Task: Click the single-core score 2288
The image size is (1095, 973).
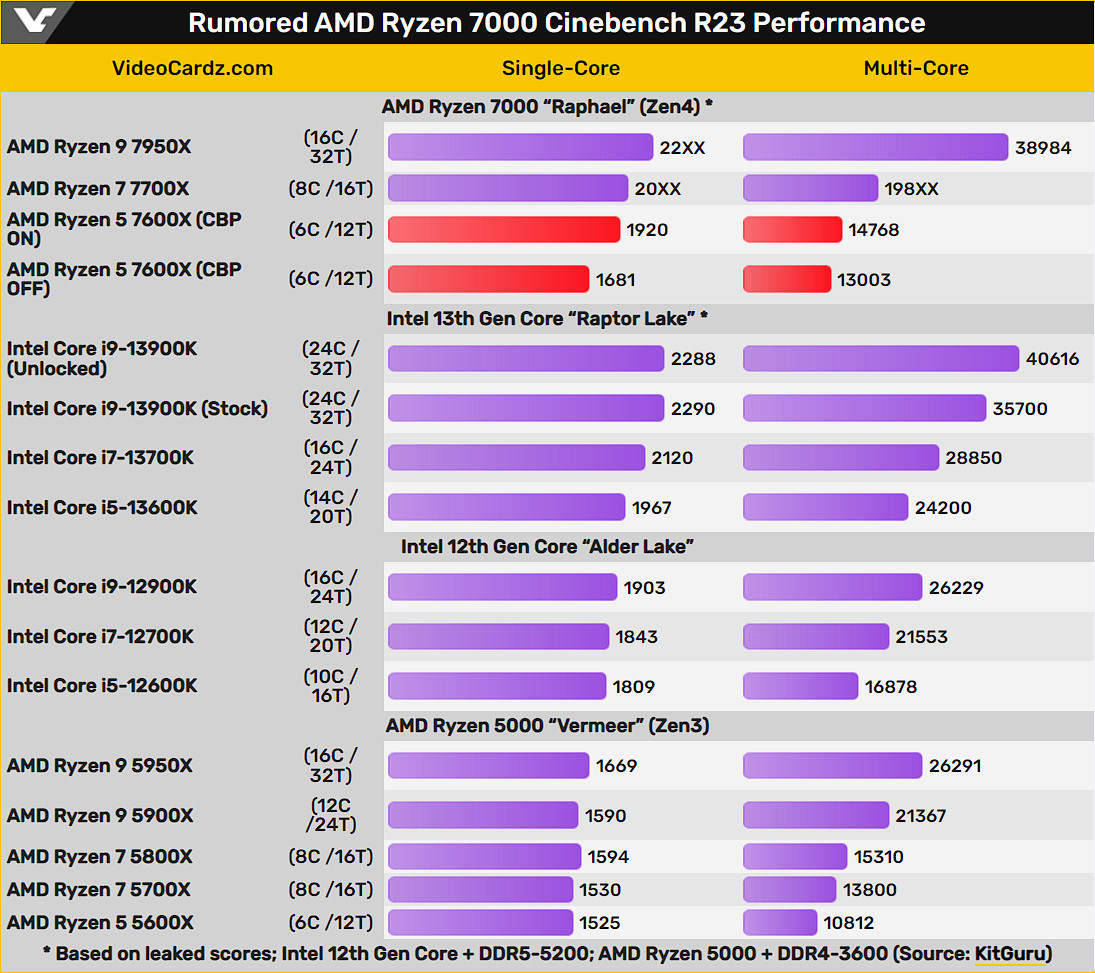Action: pyautogui.click(x=693, y=359)
